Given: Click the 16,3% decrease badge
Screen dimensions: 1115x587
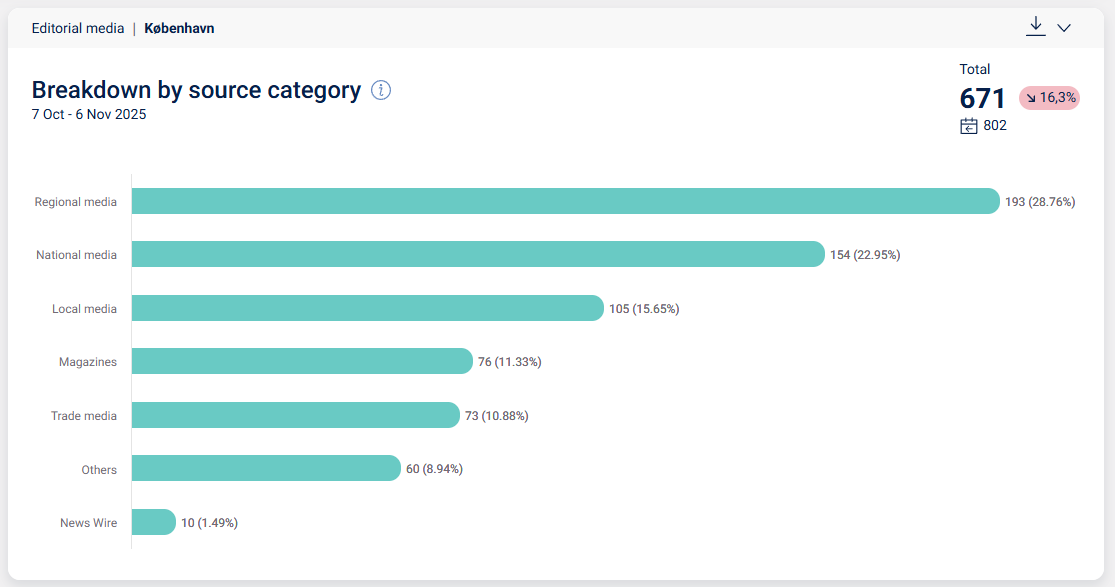Looking at the screenshot, I should coord(1049,98).
